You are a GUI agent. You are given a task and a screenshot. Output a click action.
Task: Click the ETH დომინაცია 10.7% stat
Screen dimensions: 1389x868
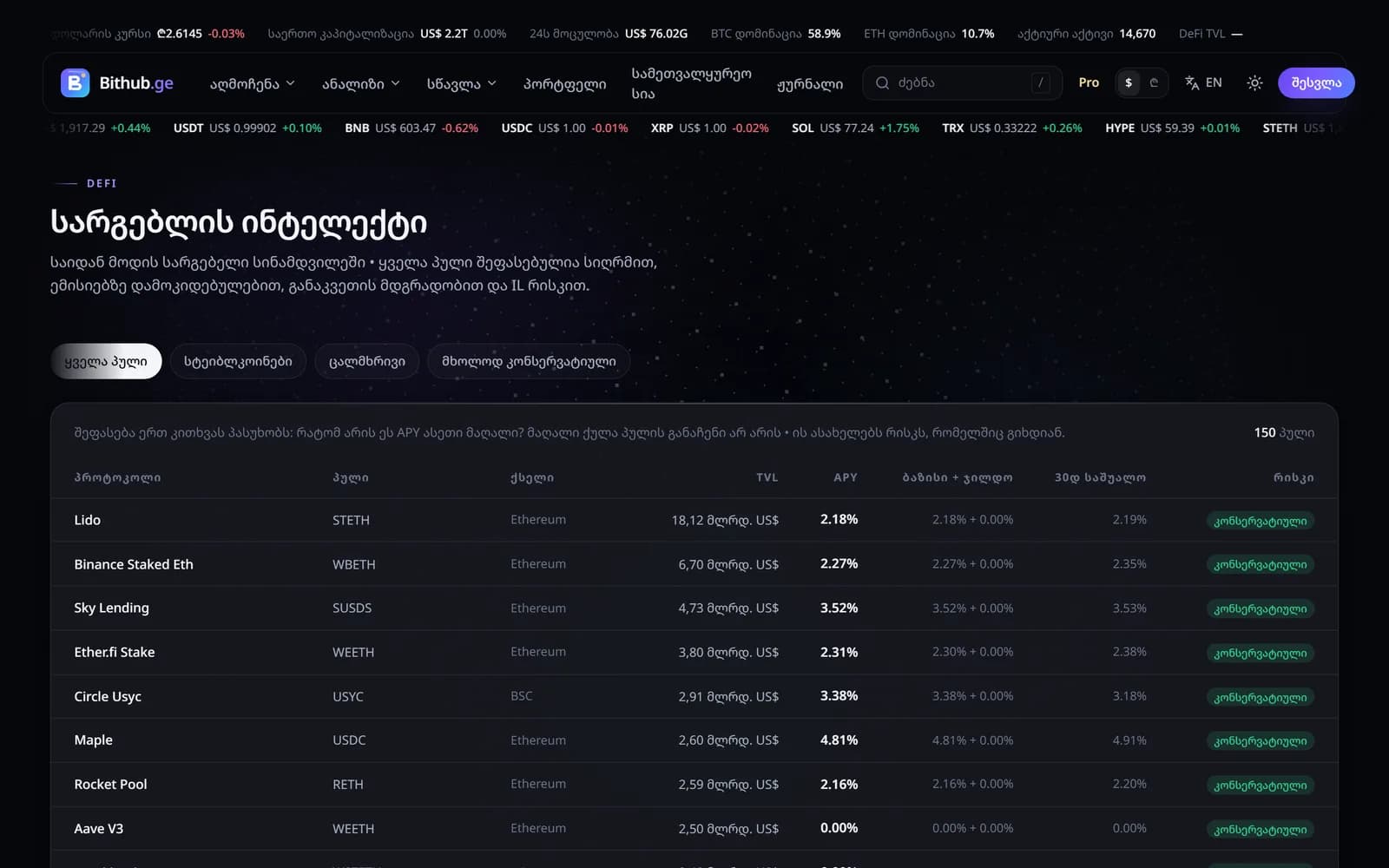(929, 34)
